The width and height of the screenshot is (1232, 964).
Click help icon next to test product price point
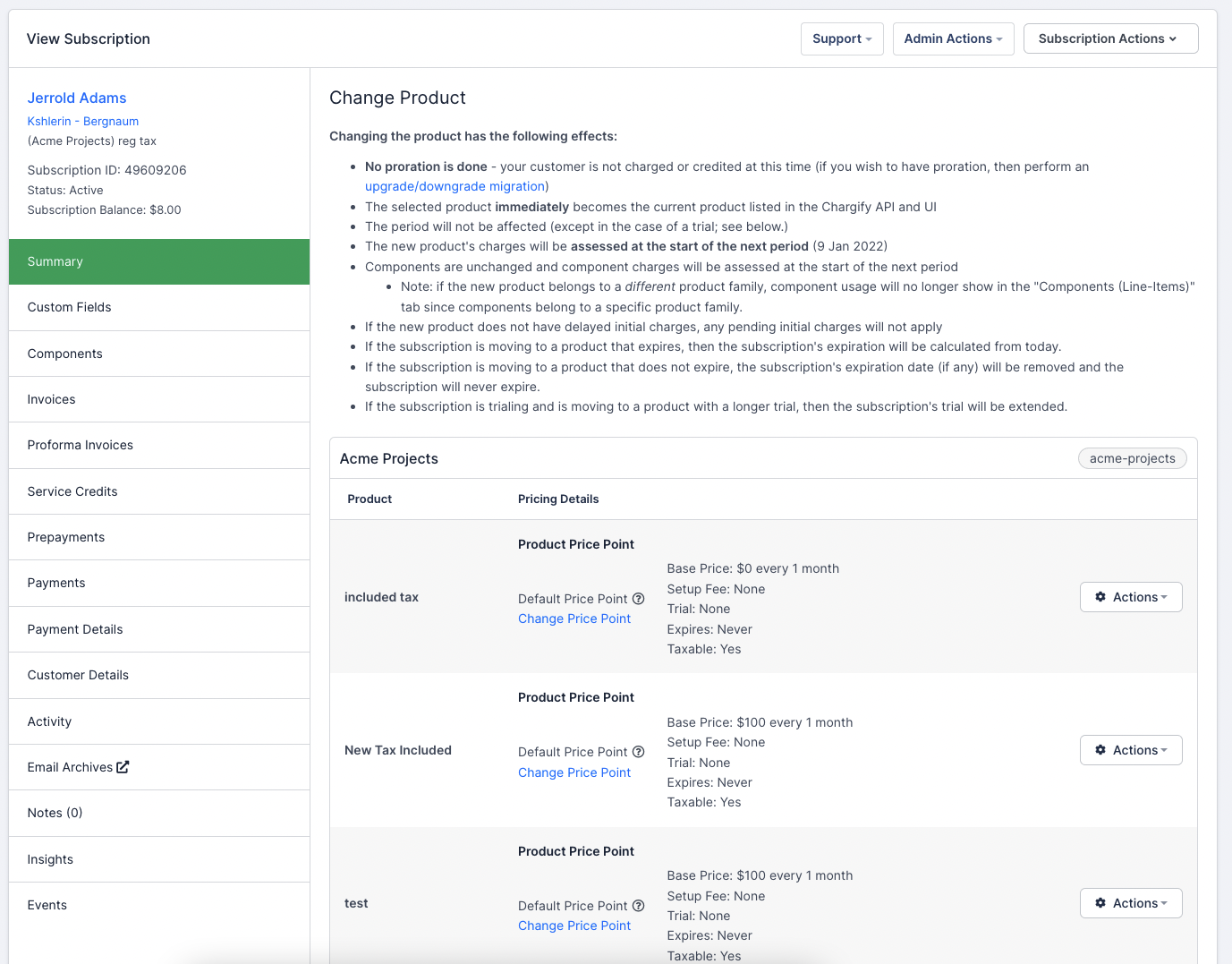click(638, 906)
